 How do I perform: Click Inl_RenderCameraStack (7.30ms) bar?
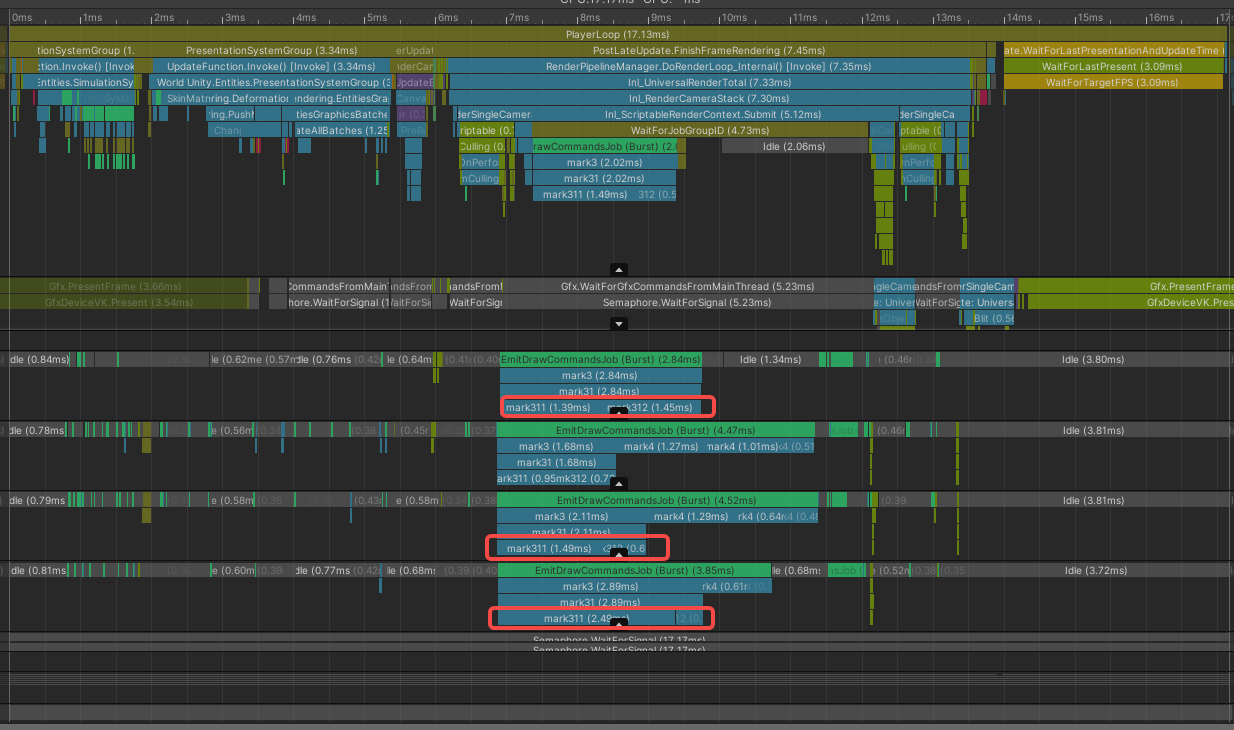pyautogui.click(x=707, y=98)
